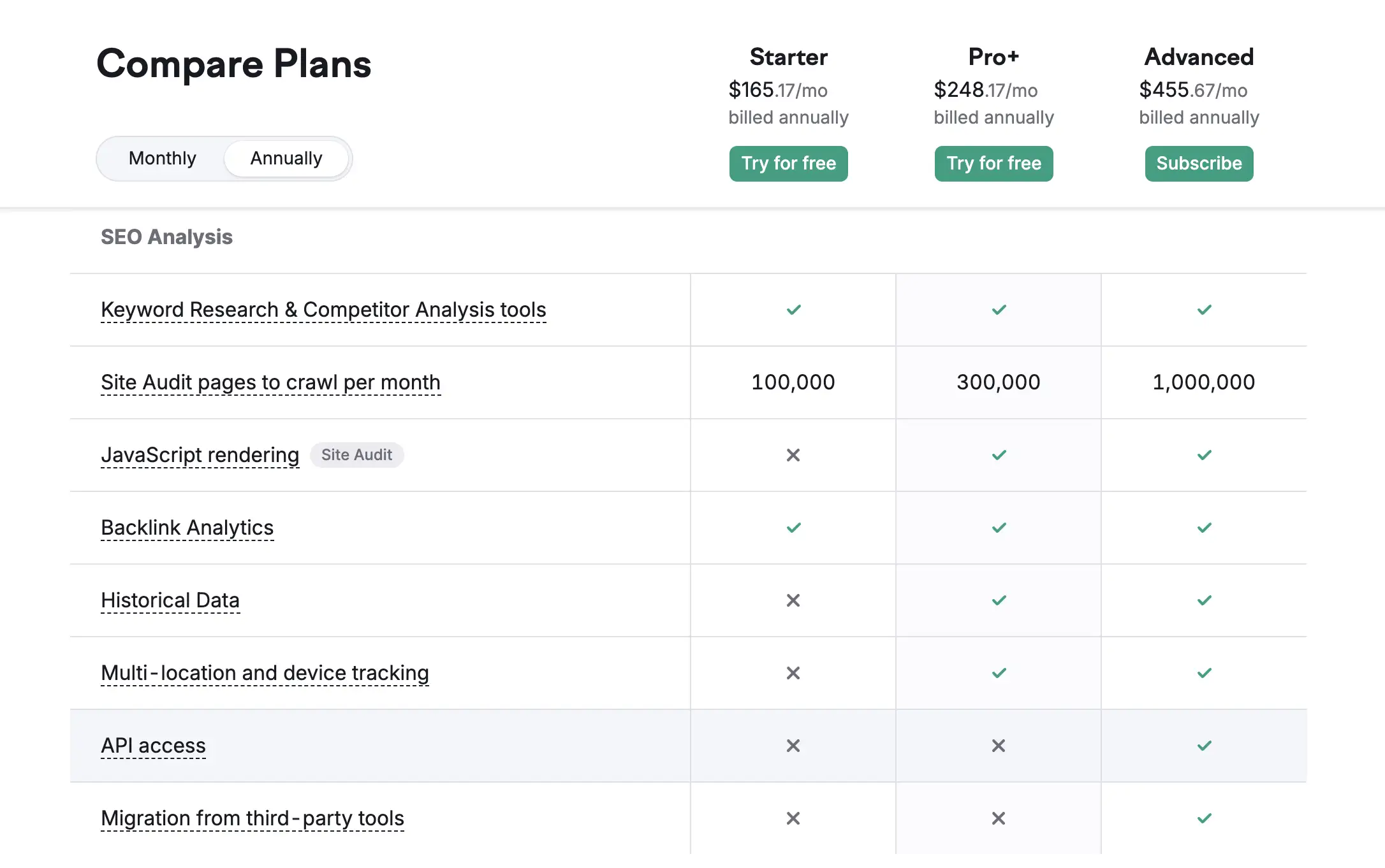Click the Advanced checkmark for Backlink Analytics
The width and height of the screenshot is (1385, 868).
[x=1205, y=528]
